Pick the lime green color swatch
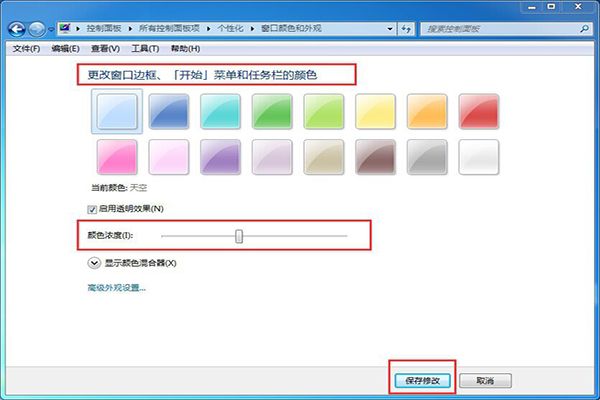The width and height of the screenshot is (600, 400). 324,111
